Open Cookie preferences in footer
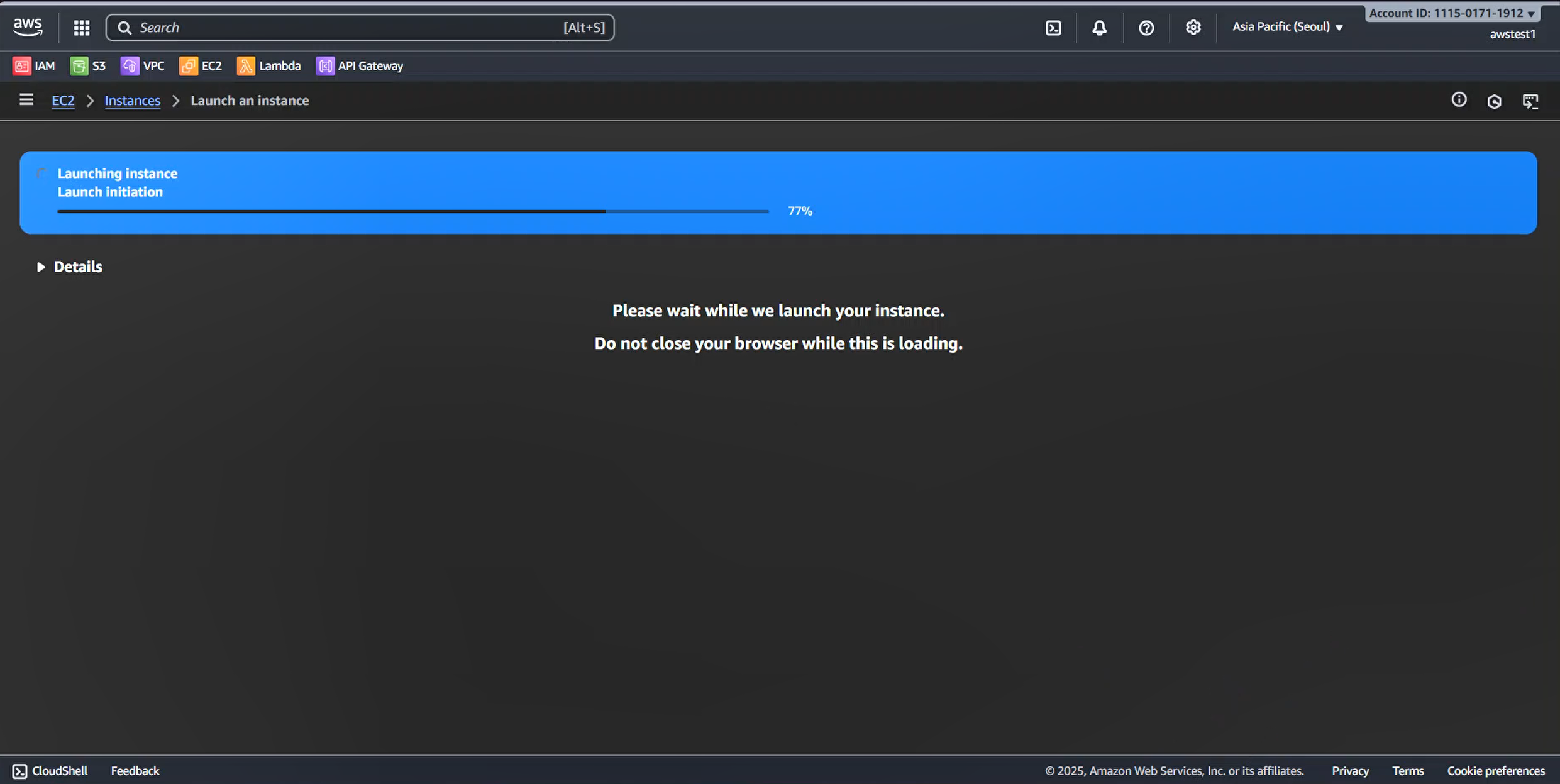 pyautogui.click(x=1495, y=771)
